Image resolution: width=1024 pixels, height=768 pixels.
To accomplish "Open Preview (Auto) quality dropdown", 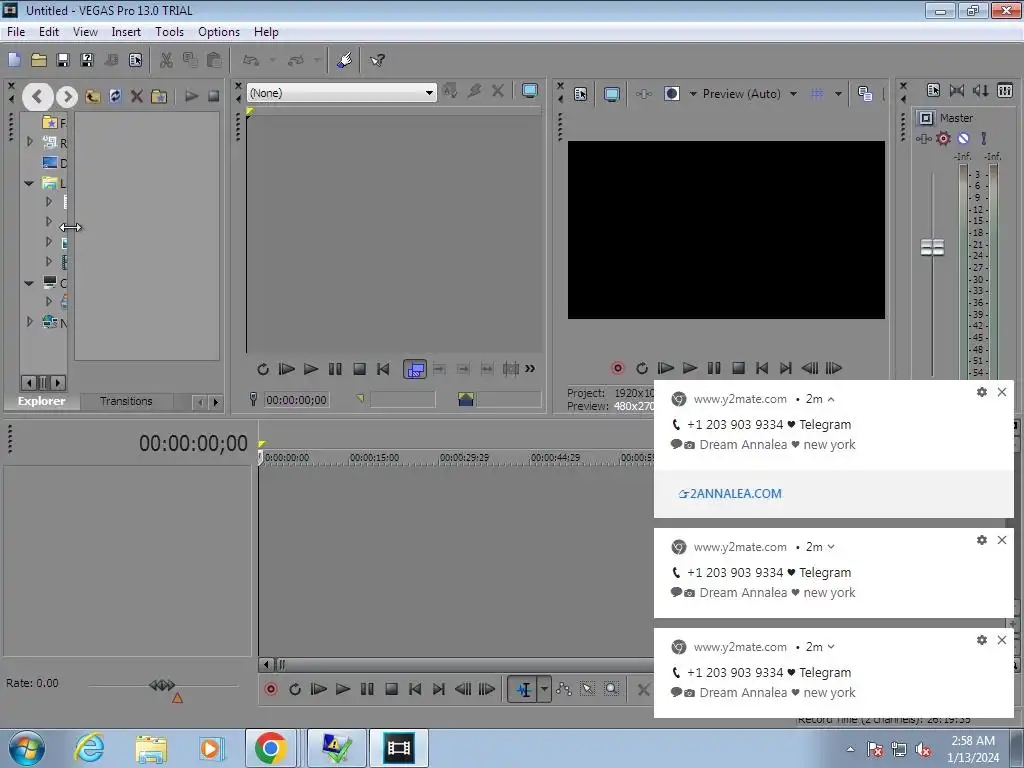I will [x=793, y=94].
